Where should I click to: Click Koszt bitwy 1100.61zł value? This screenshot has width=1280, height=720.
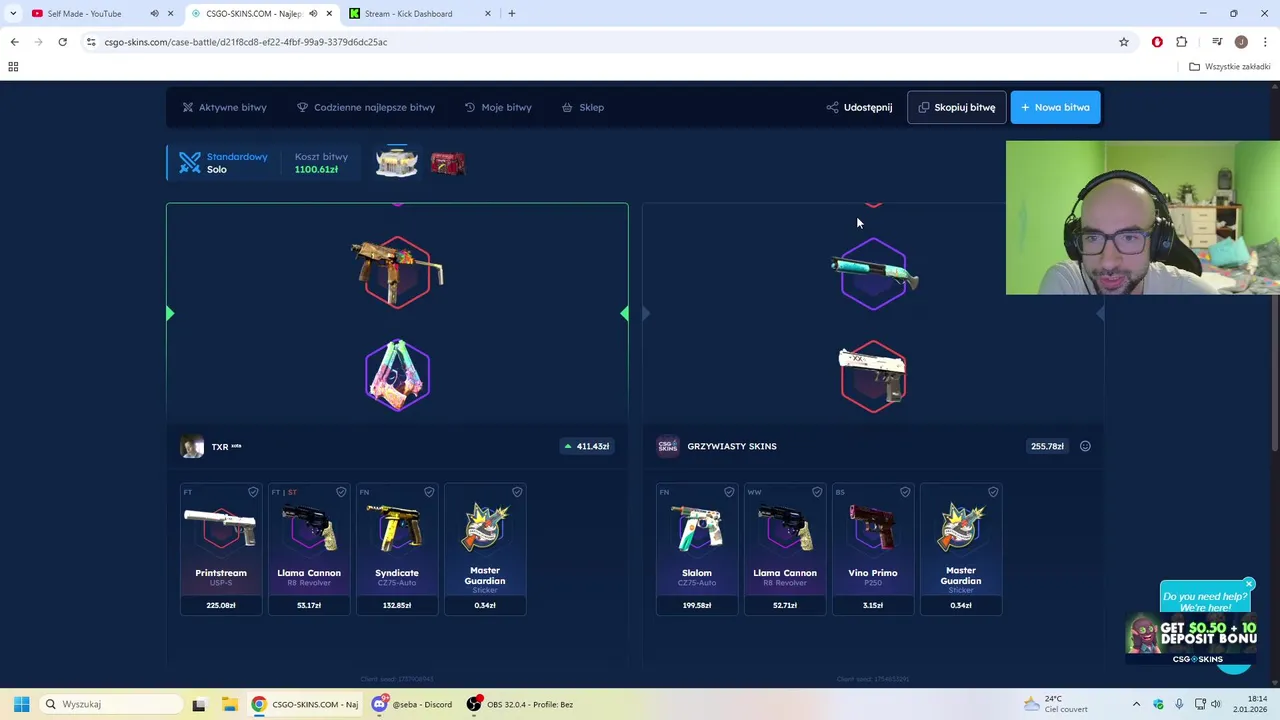[x=316, y=169]
